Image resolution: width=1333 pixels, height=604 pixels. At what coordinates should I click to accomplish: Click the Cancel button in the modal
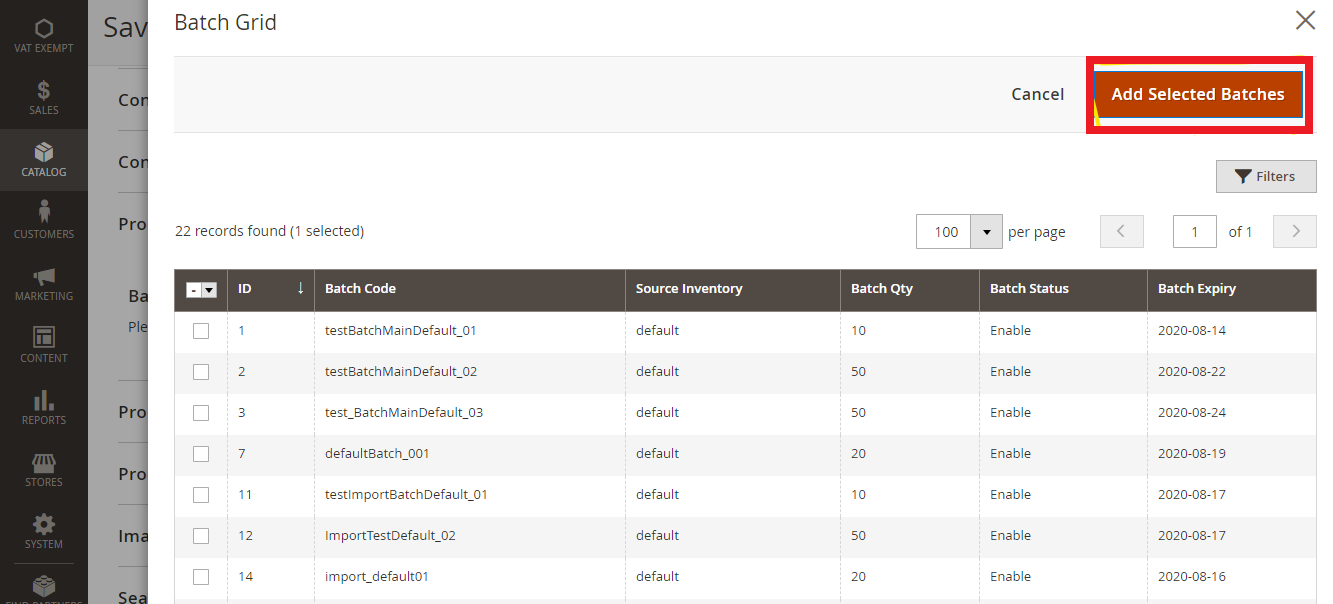[1037, 94]
